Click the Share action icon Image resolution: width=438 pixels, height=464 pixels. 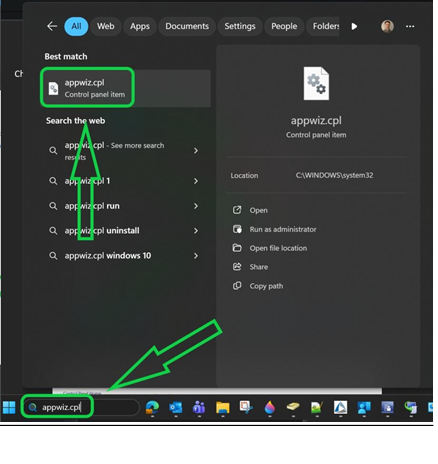coord(237,267)
